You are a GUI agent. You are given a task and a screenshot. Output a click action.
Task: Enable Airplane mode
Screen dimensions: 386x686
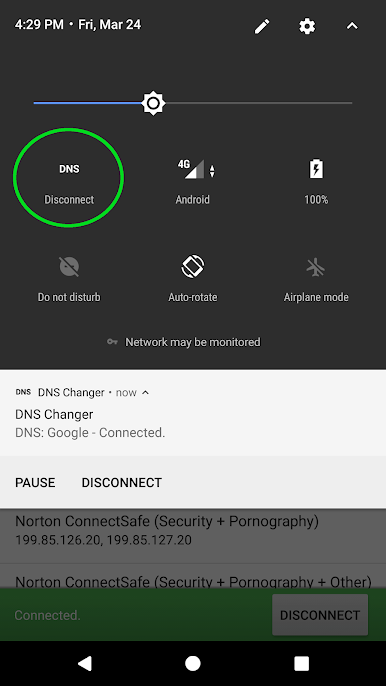(316, 279)
